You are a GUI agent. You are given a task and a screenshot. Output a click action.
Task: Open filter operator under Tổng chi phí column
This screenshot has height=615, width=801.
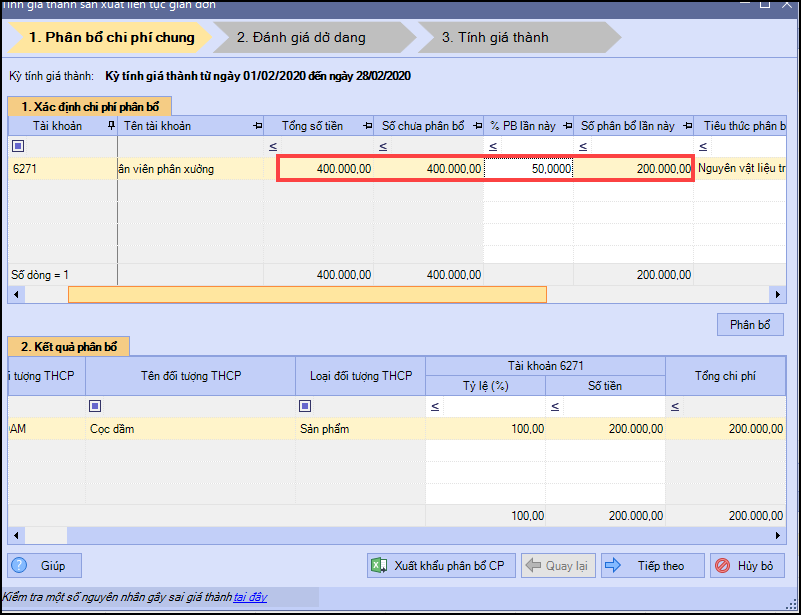pyautogui.click(x=675, y=406)
